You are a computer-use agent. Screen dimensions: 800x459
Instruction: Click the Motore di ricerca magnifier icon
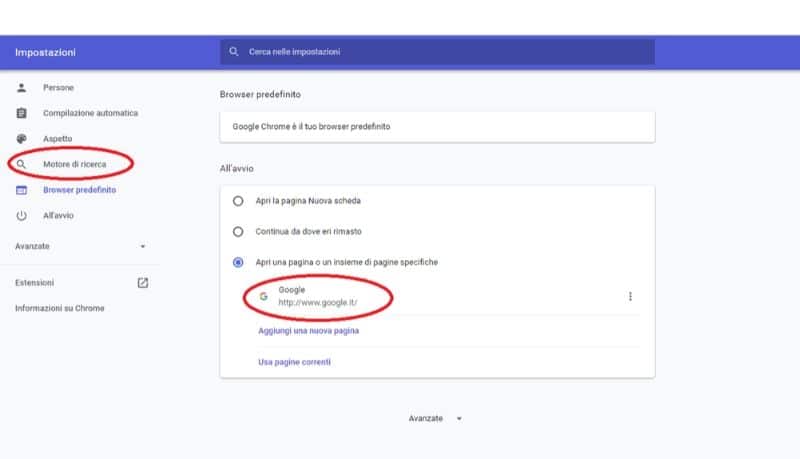click(21, 164)
